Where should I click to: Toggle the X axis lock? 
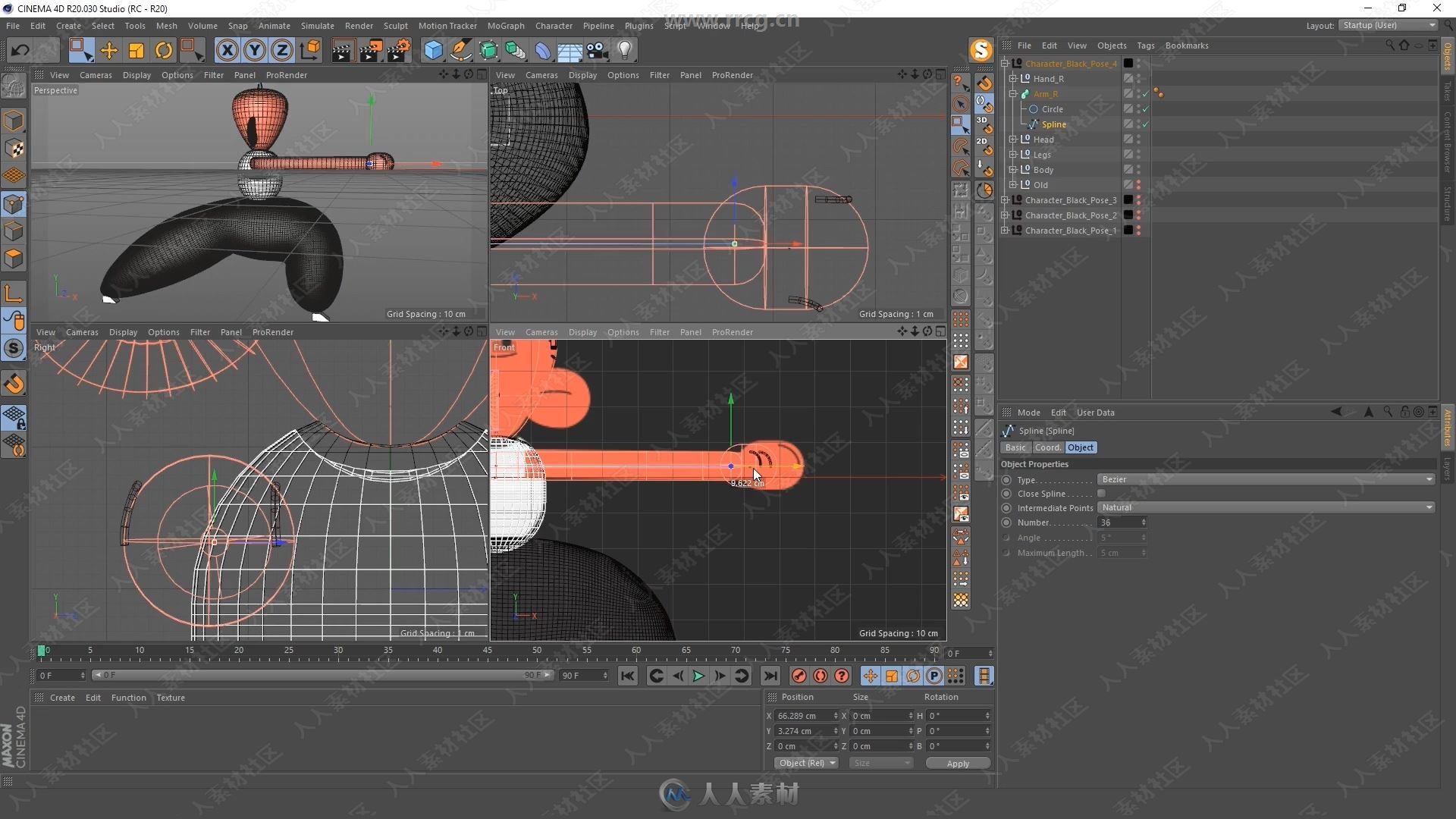tap(227, 51)
